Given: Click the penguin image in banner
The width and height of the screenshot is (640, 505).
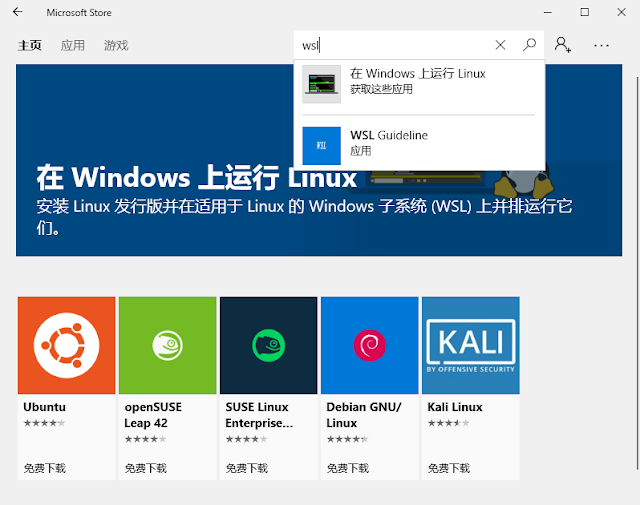Looking at the screenshot, I should [524, 182].
